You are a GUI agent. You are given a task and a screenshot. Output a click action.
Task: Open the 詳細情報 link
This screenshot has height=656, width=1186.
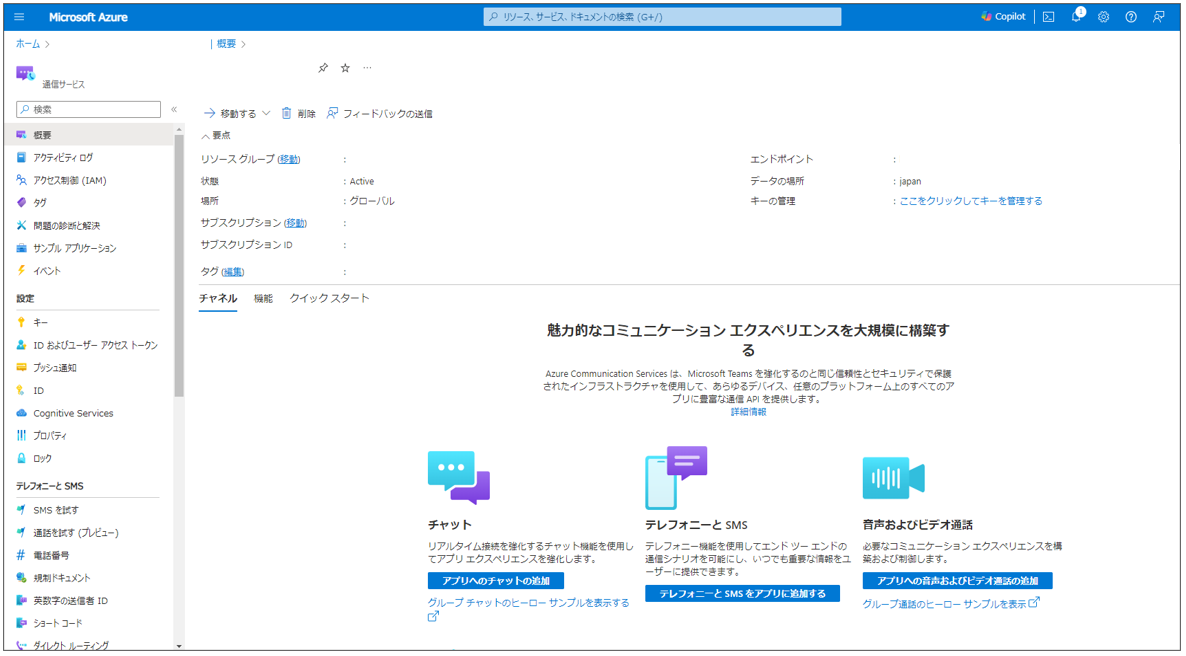point(748,412)
